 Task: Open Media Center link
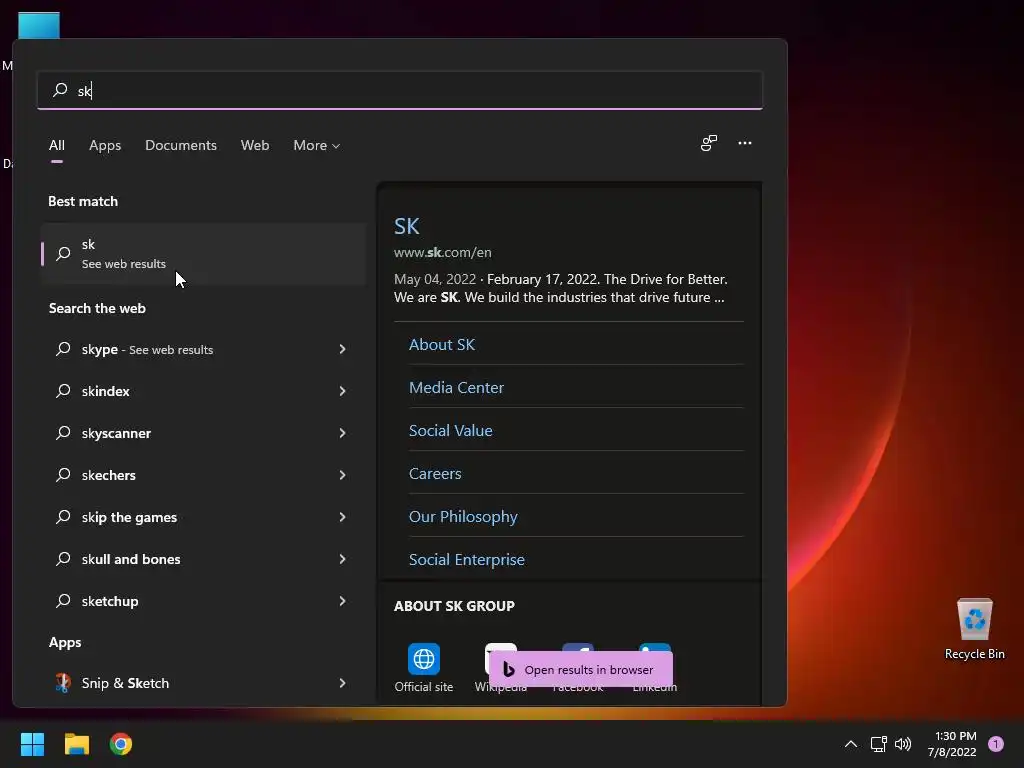[x=456, y=387]
